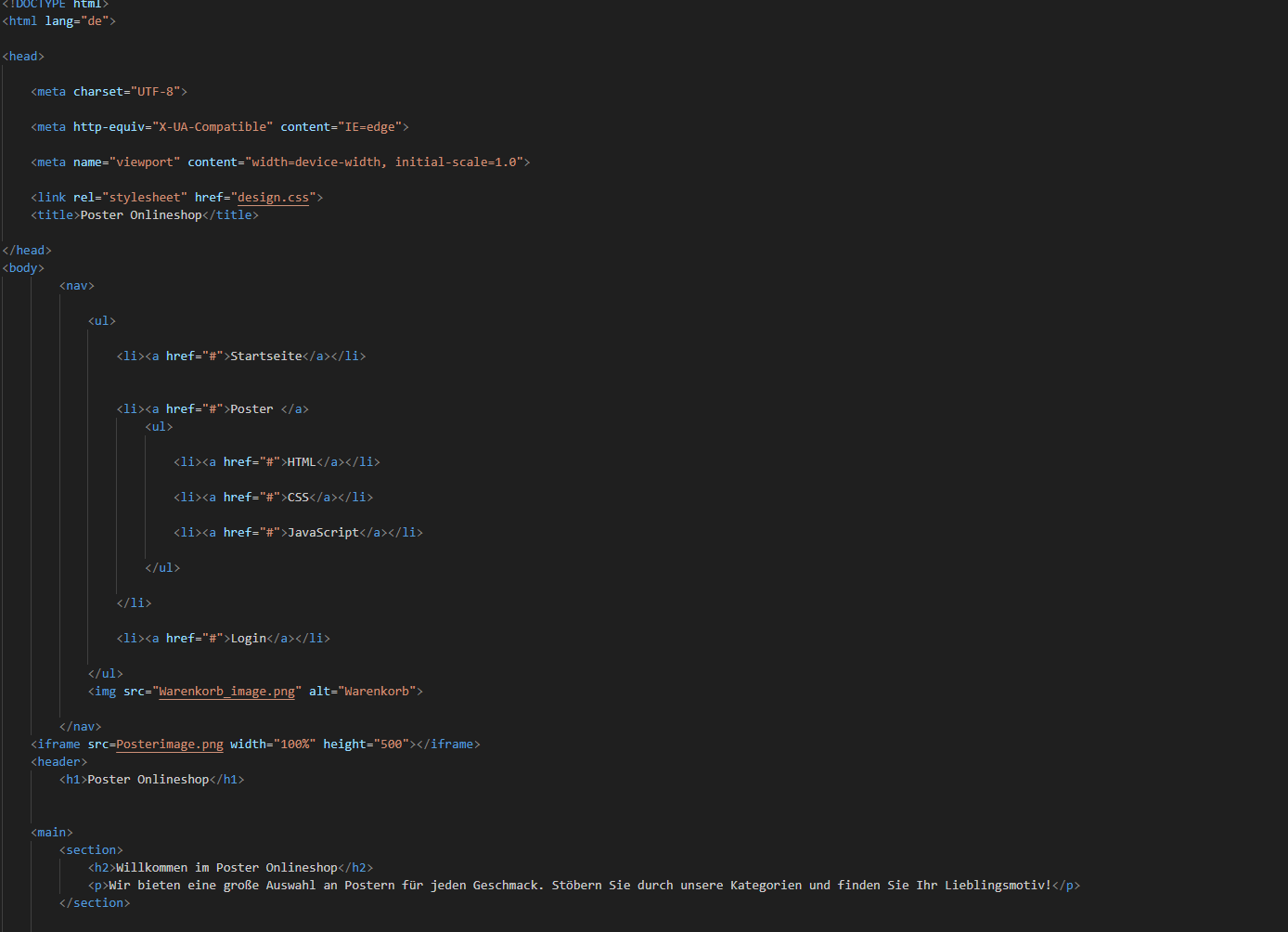Click the DOCTYPE html declaration
Screen dimensions: 1288x932
point(56,5)
